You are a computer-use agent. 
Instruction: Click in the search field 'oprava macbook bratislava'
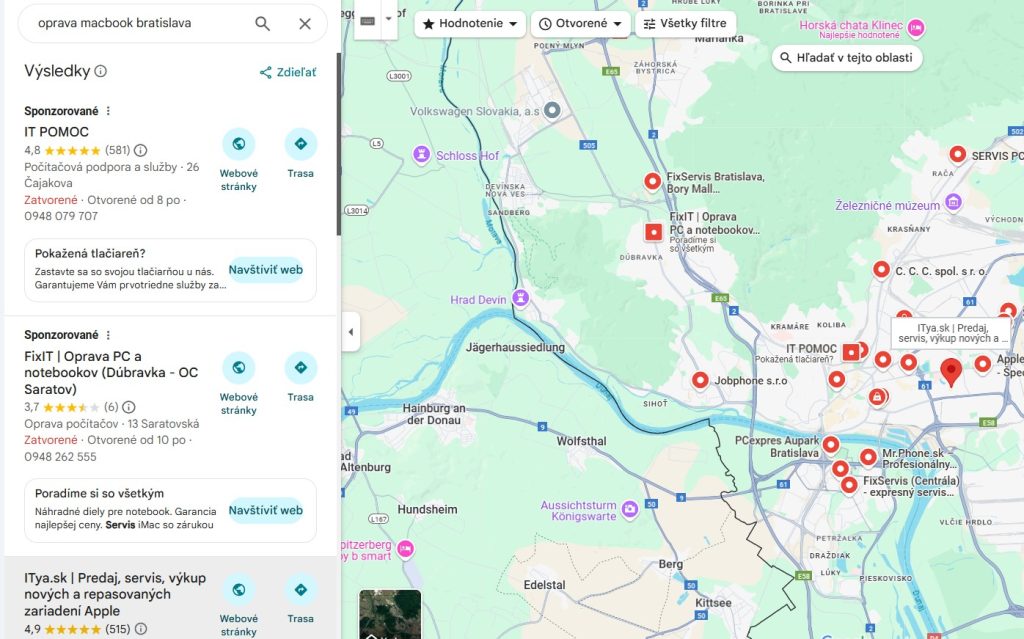click(x=137, y=24)
